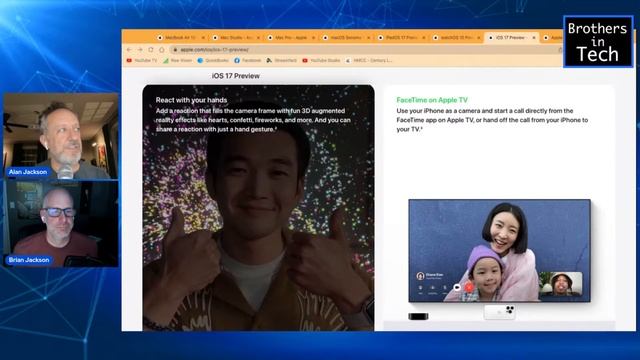The height and width of the screenshot is (360, 640).
Task: Click the share icon beside the address bar
Action: tap(560, 49)
